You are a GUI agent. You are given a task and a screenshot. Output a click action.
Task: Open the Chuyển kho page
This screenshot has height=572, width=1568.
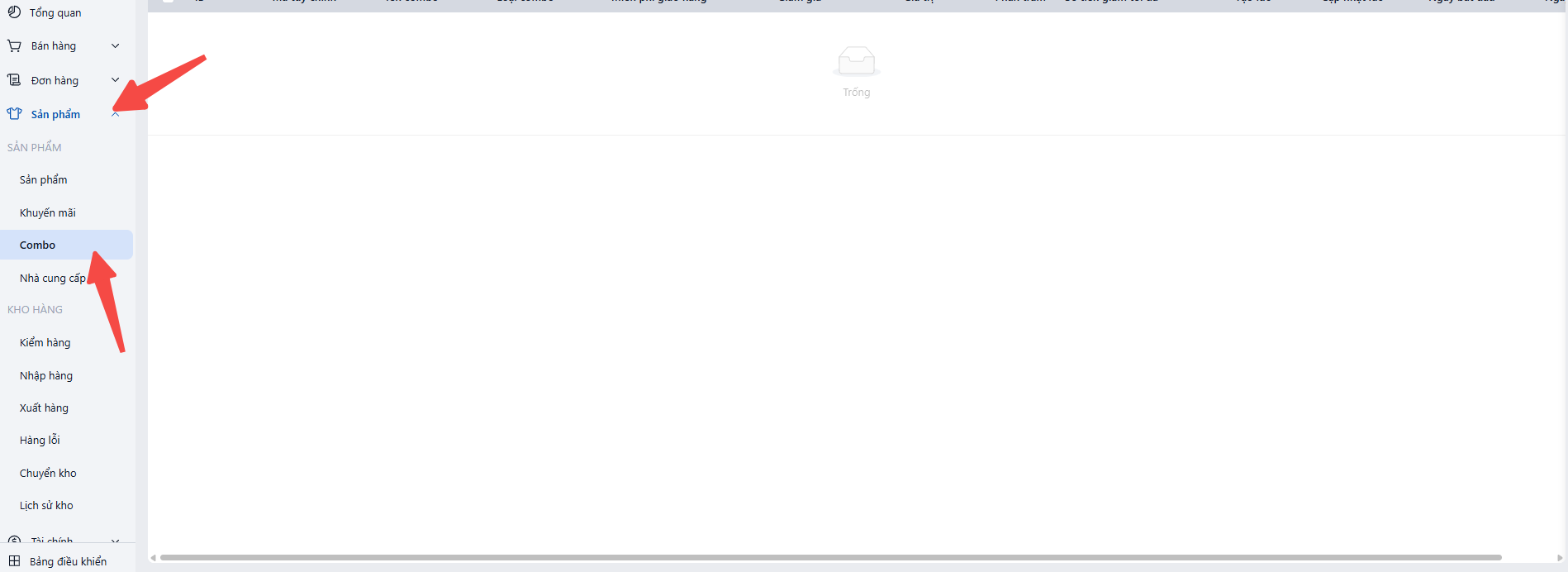pyautogui.click(x=48, y=473)
